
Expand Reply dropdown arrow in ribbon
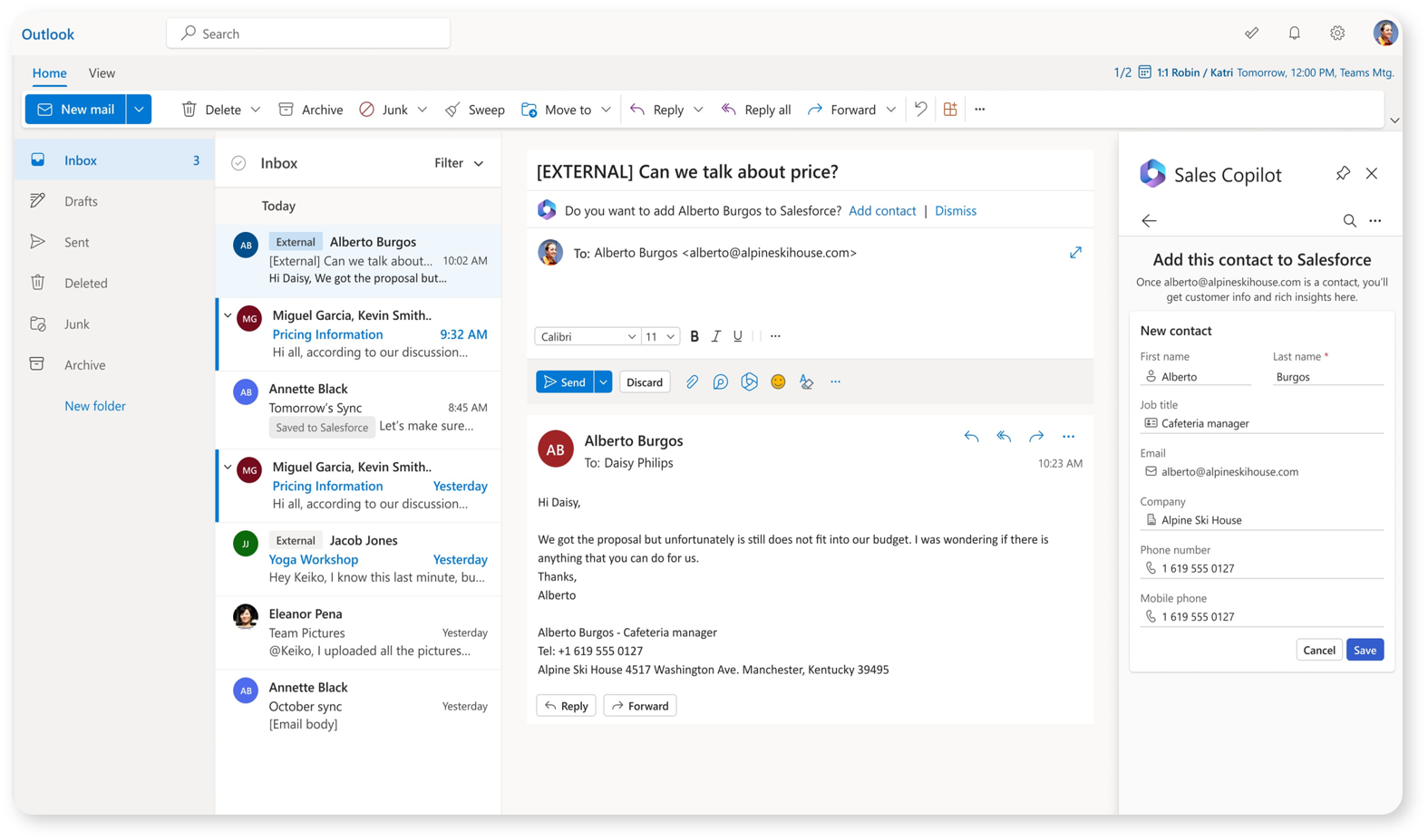[698, 110]
